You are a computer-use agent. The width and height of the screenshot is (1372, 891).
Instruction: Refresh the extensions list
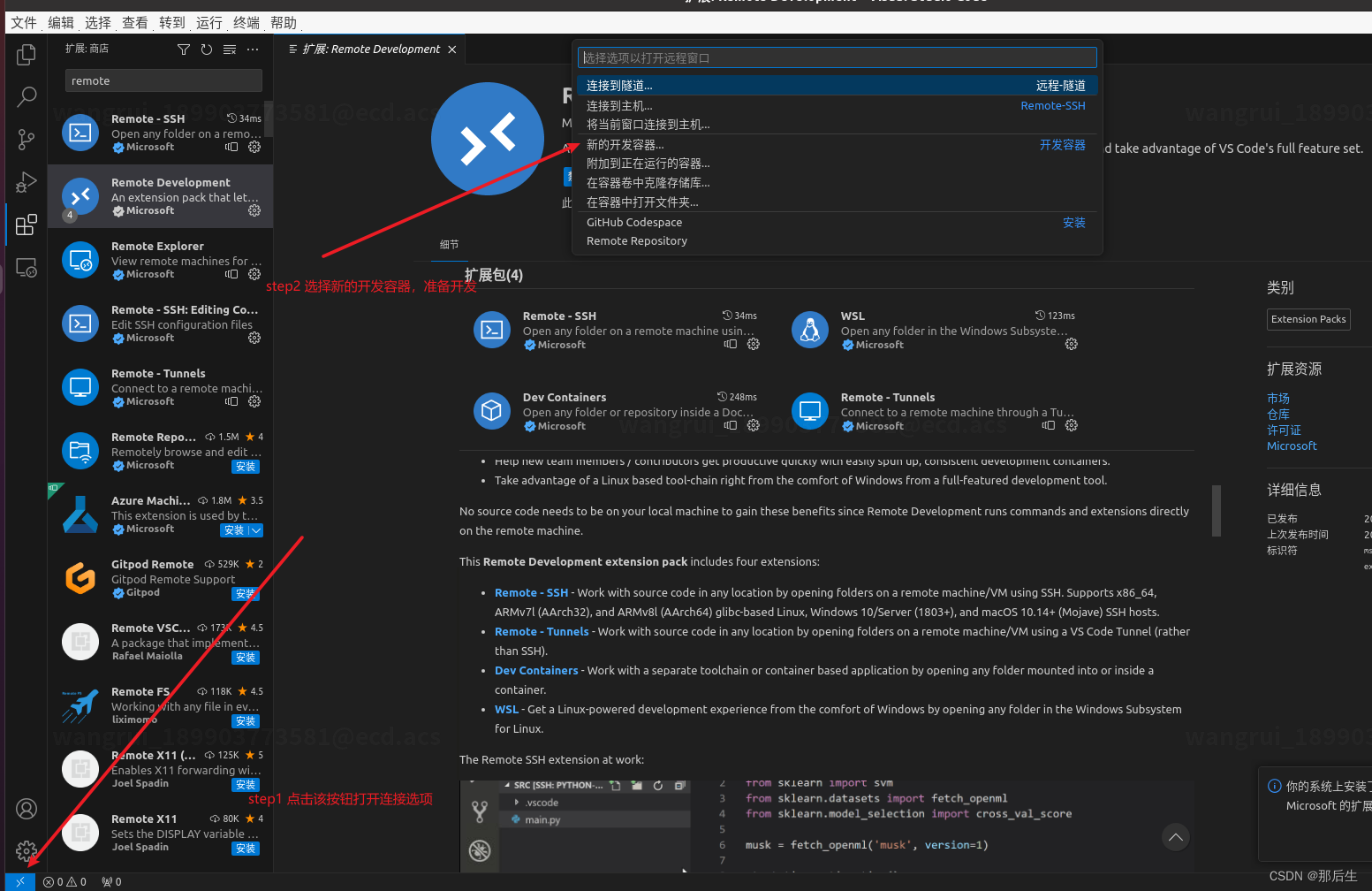click(x=207, y=49)
